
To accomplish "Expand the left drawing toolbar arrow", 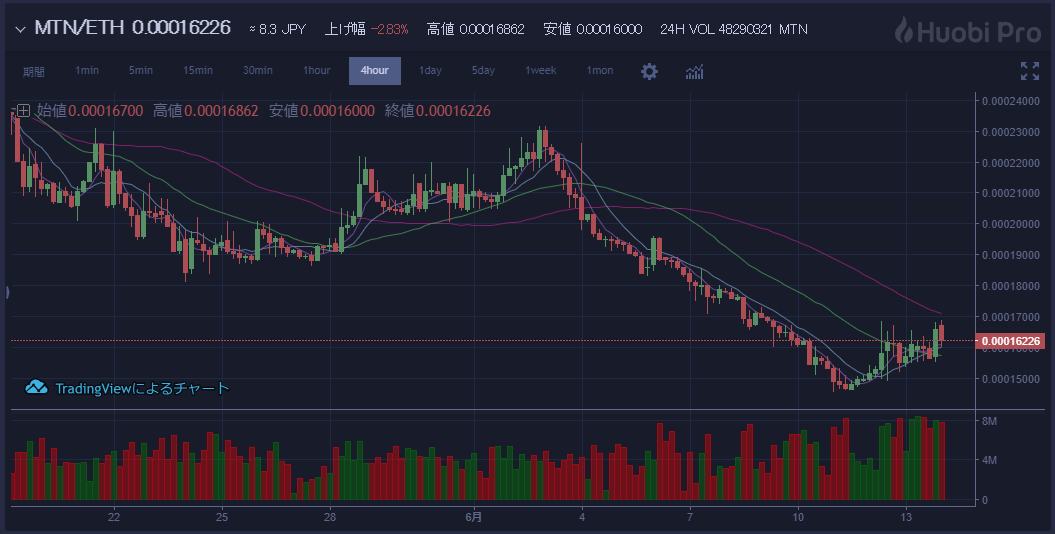I will (x=7, y=292).
